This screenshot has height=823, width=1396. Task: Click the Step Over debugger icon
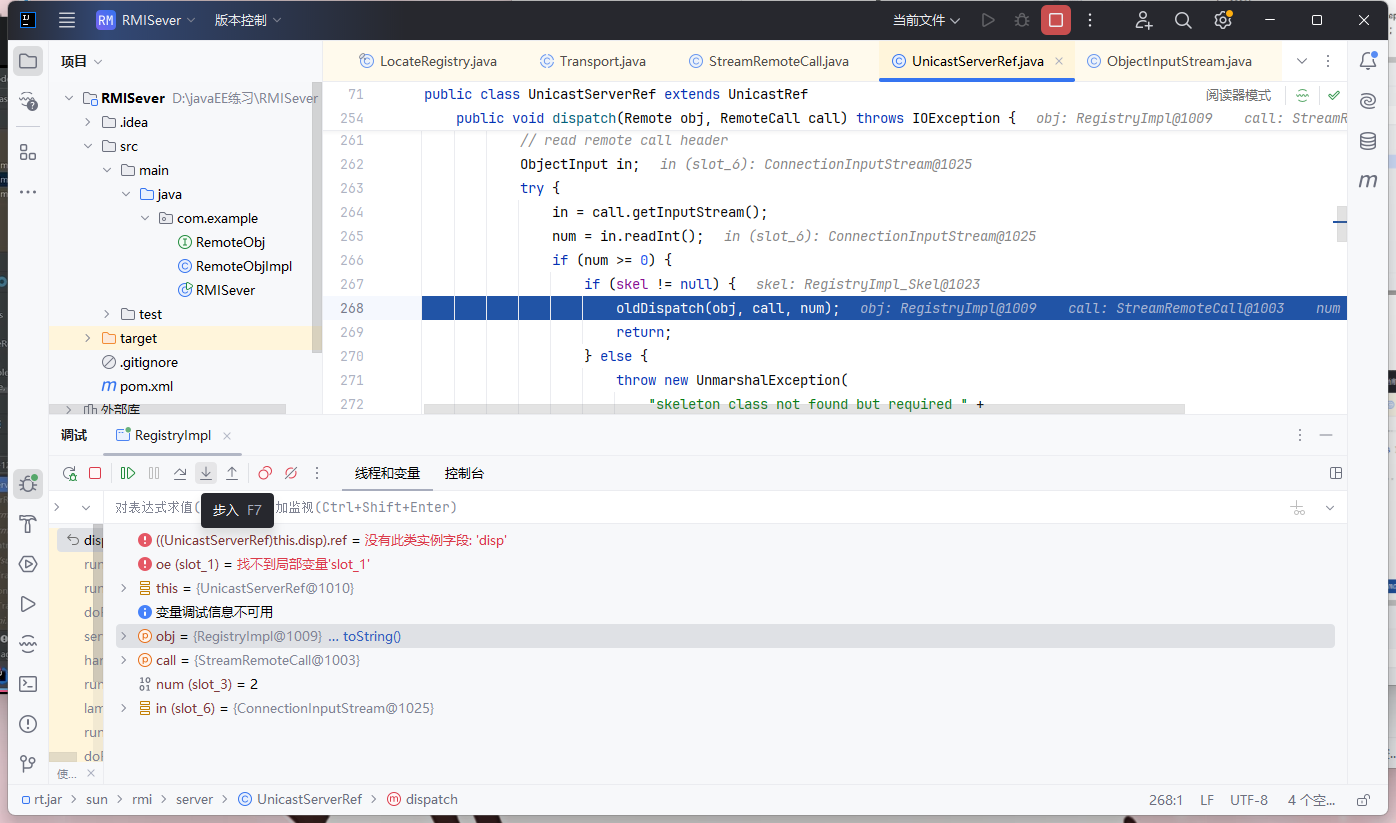pos(180,473)
